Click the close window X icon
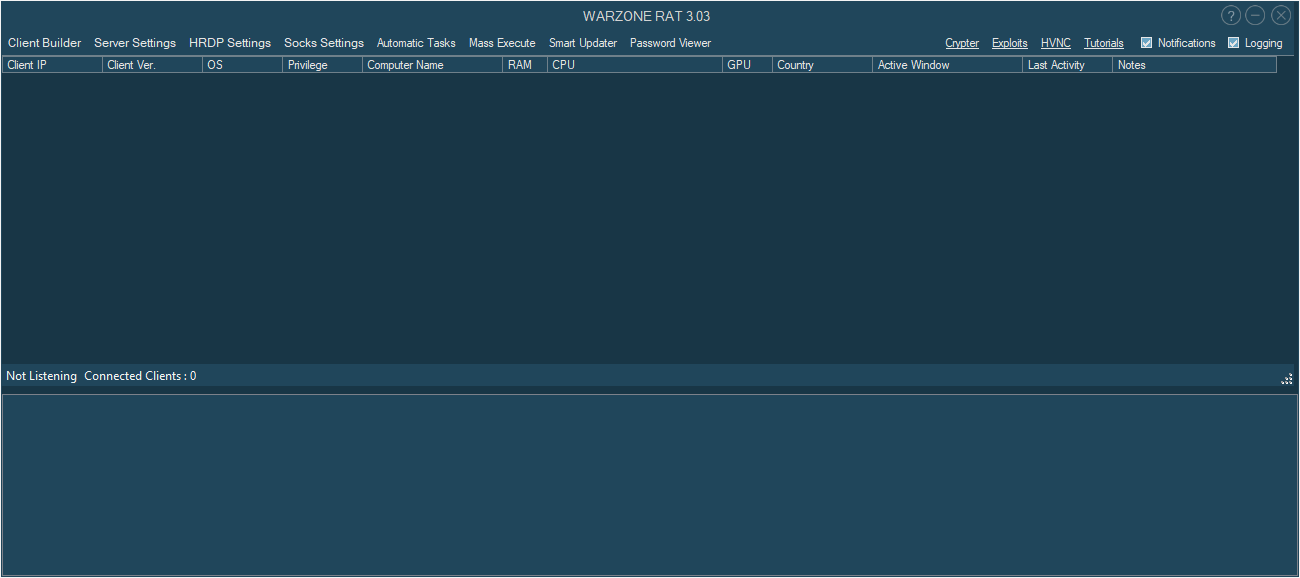 click(1281, 15)
